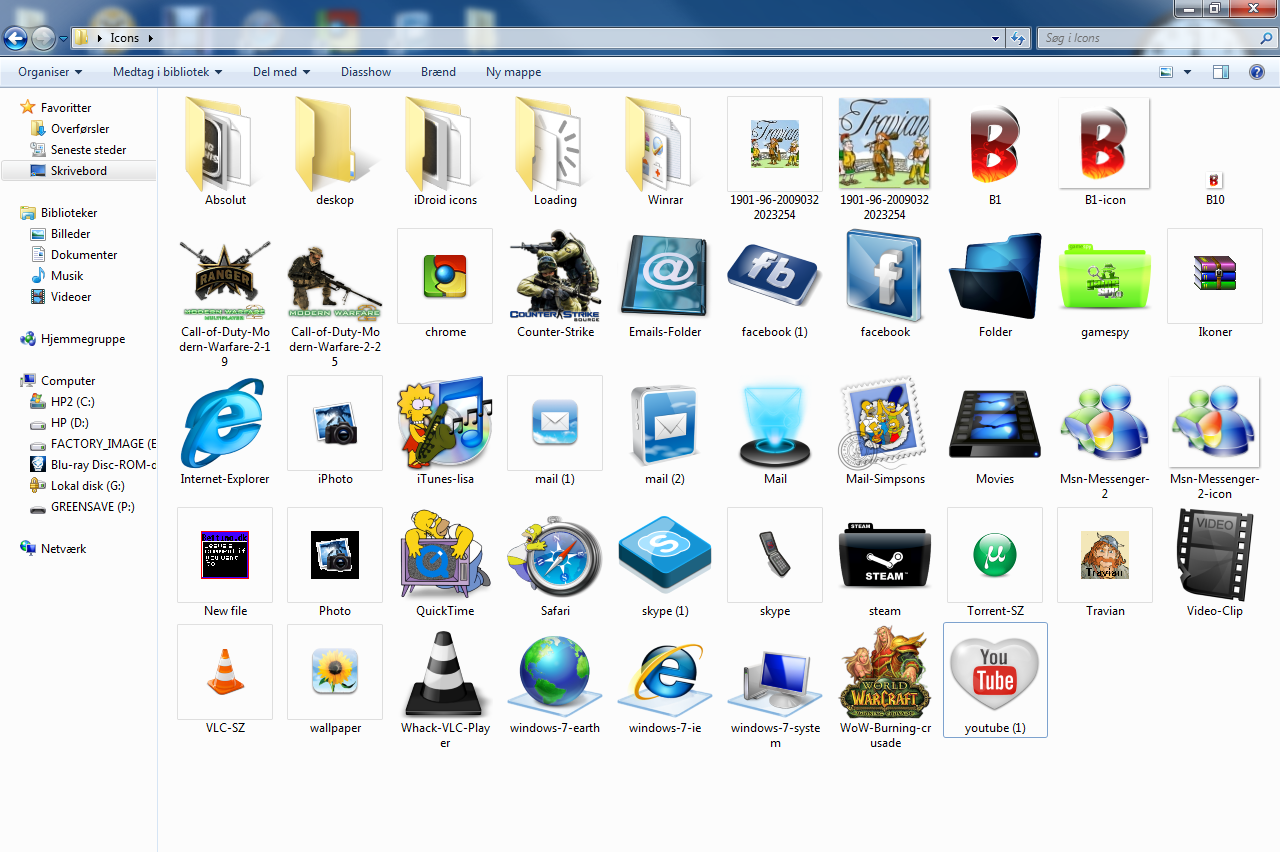Image resolution: width=1280 pixels, height=852 pixels.
Task: Select the New file thumbnail
Action: tap(225, 555)
